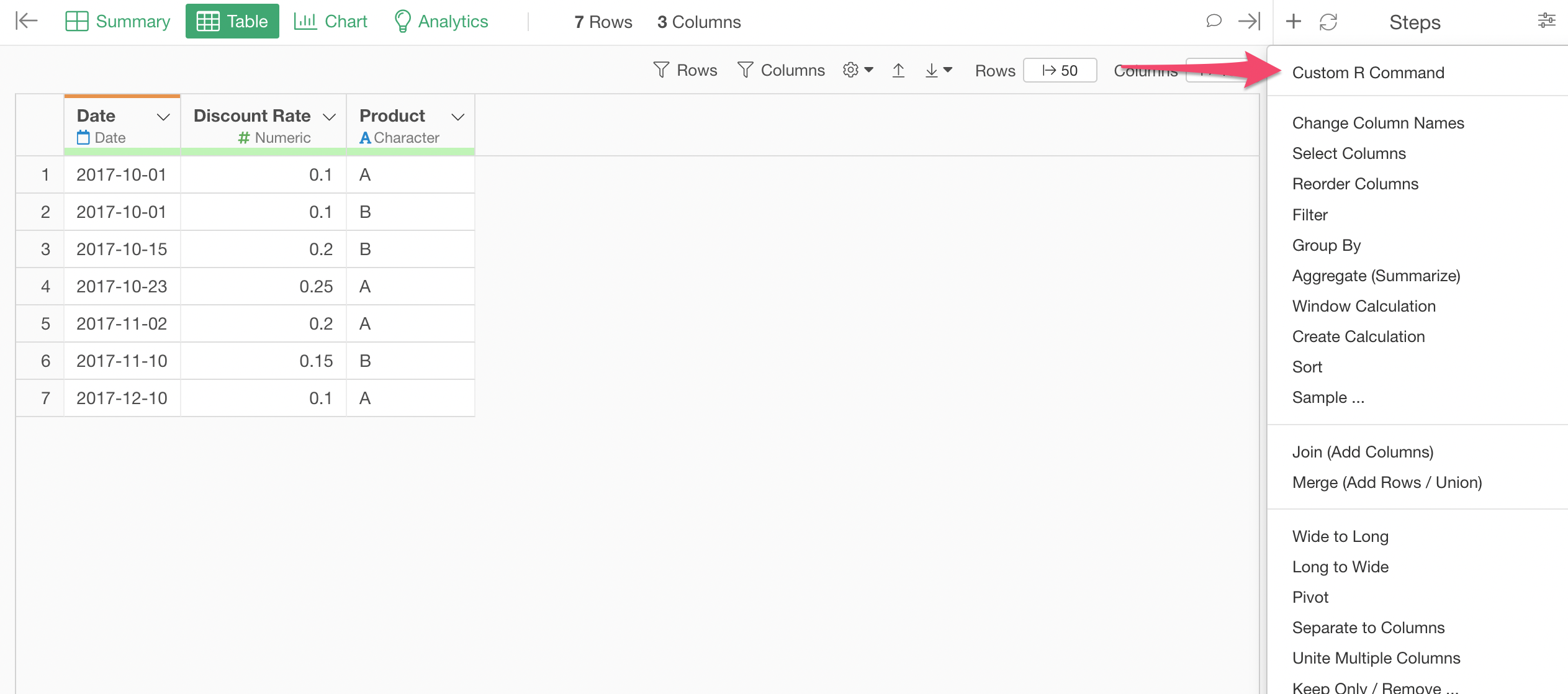Click the right-pointing expand arrow icon
This screenshot has height=694, width=1568.
tap(1249, 20)
